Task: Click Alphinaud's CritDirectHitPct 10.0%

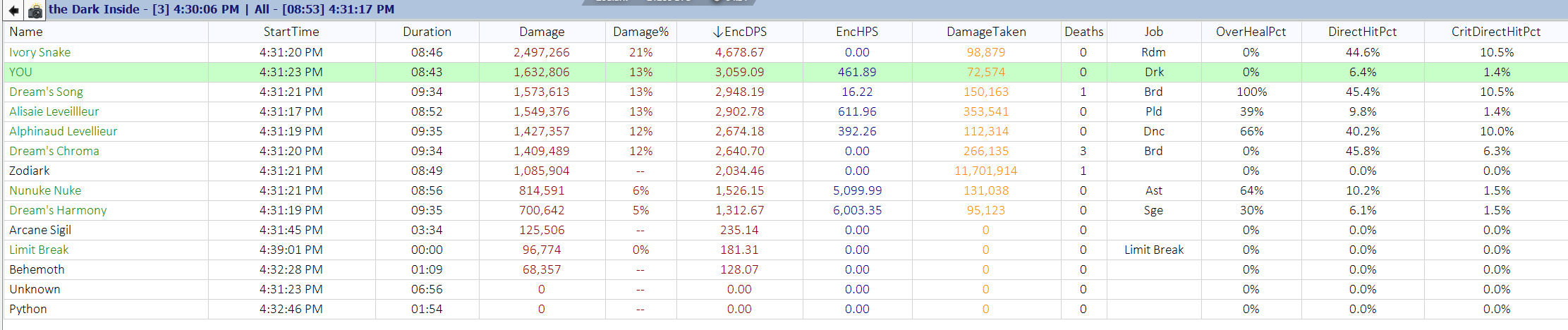Action: point(1497,131)
